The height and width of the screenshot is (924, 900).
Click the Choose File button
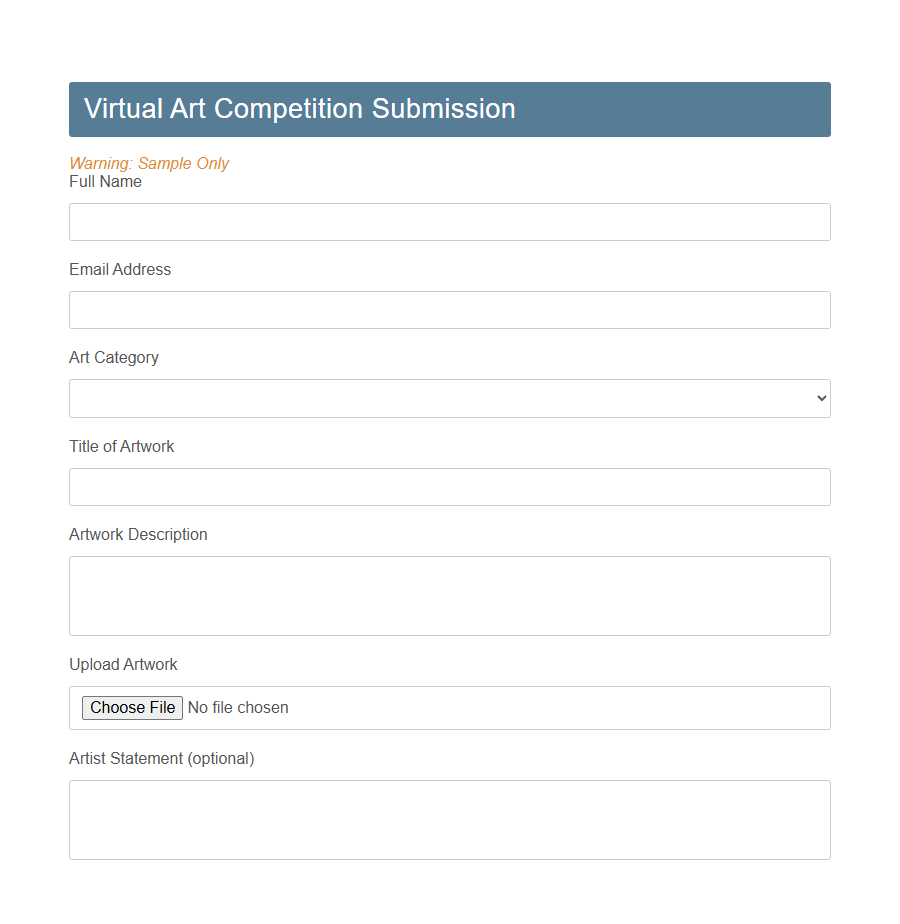coord(131,707)
